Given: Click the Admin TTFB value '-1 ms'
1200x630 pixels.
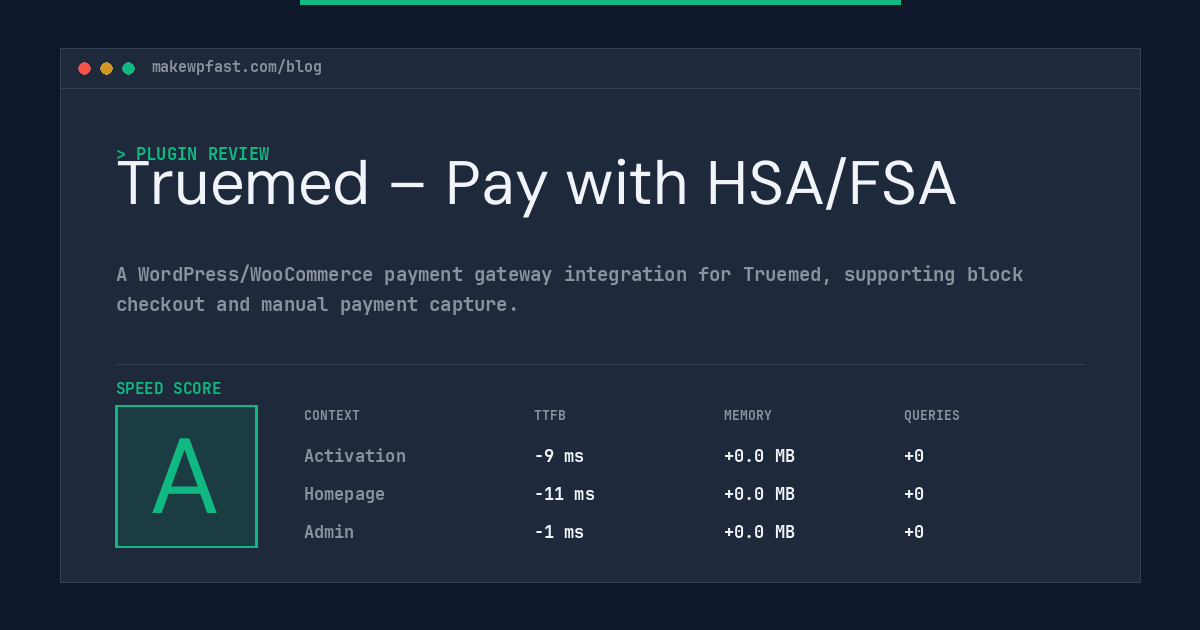Looking at the screenshot, I should (x=559, y=532).
